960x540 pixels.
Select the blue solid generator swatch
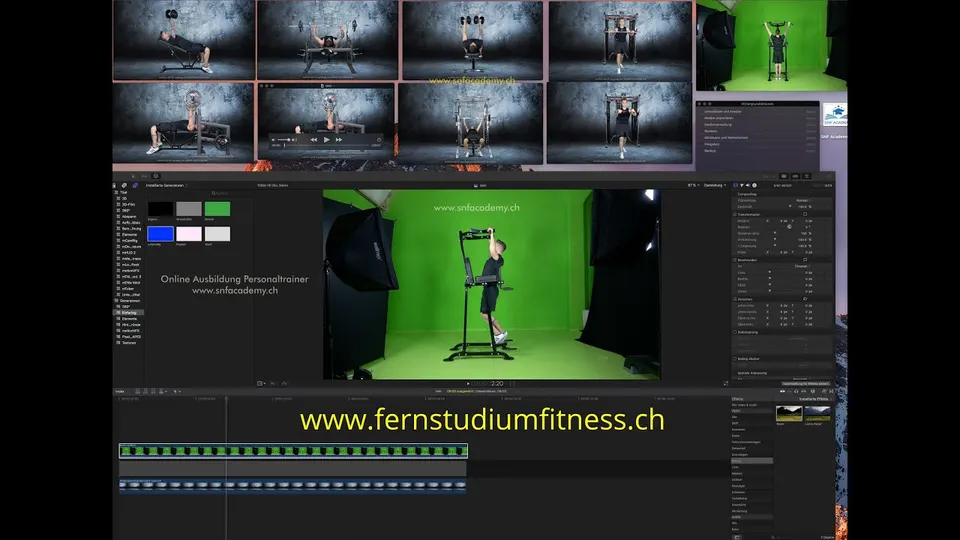point(160,234)
